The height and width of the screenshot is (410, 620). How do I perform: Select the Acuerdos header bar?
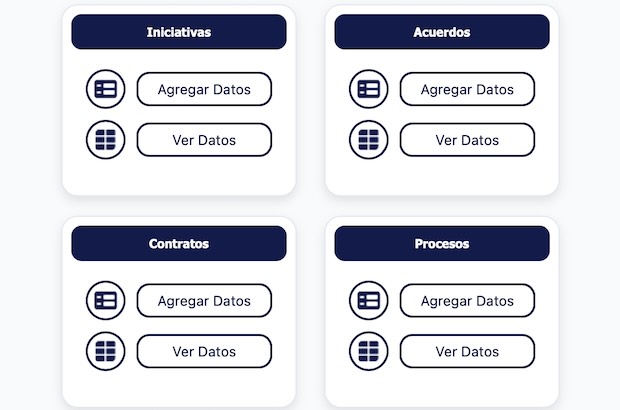pyautogui.click(x=442, y=32)
